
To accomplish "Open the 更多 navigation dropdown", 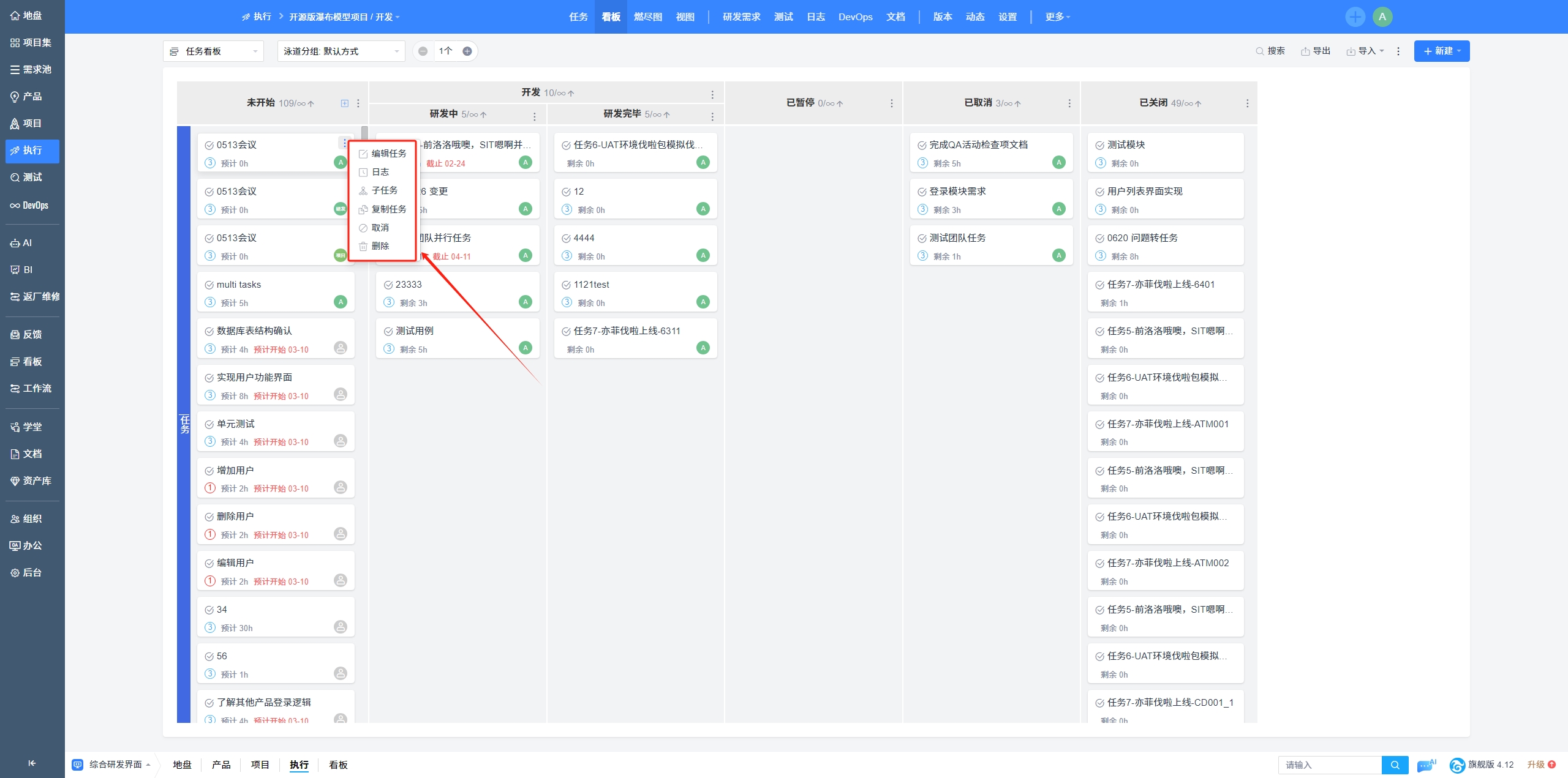I will [x=1057, y=17].
